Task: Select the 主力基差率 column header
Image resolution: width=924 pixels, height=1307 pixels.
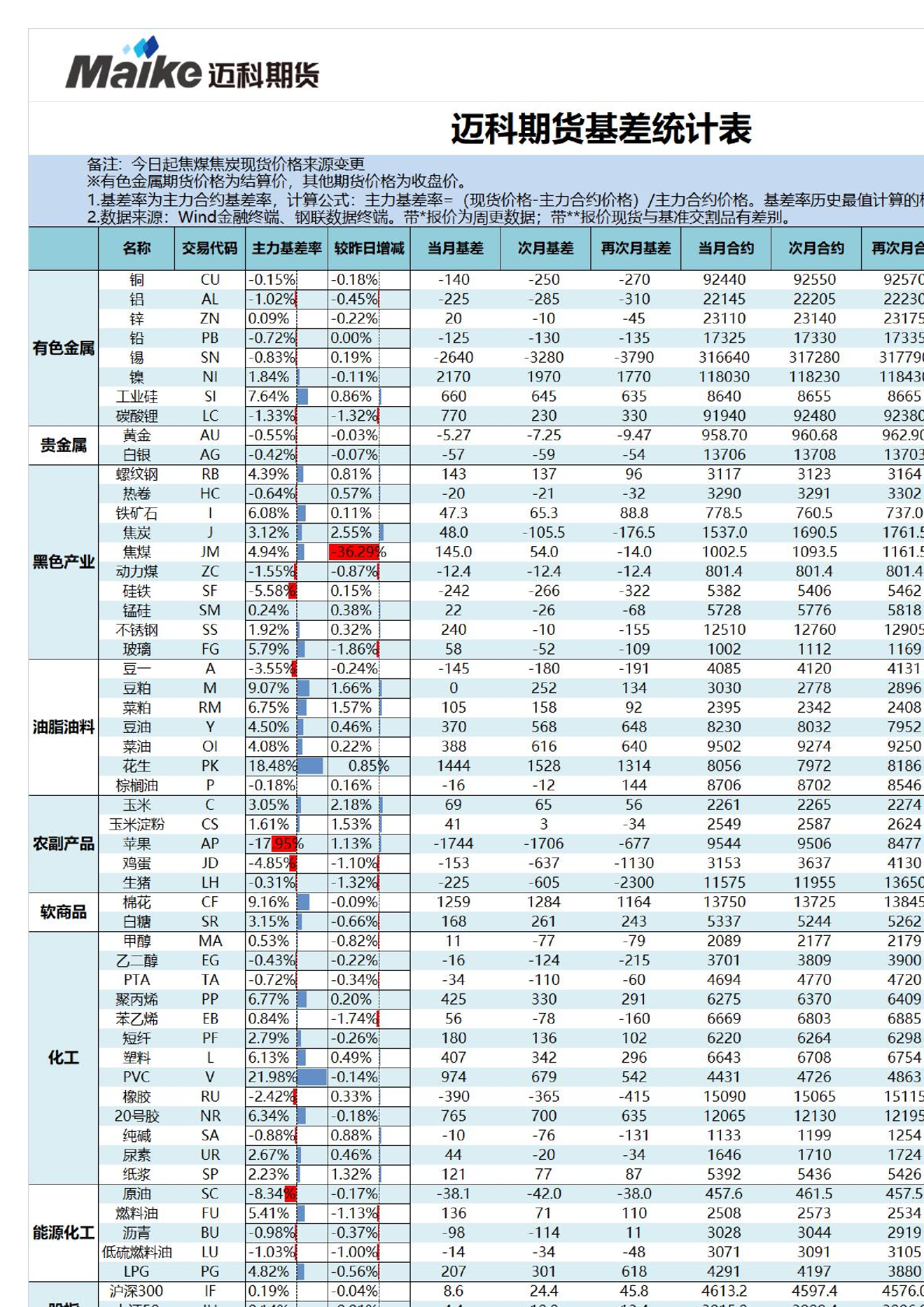Action: 287,248
